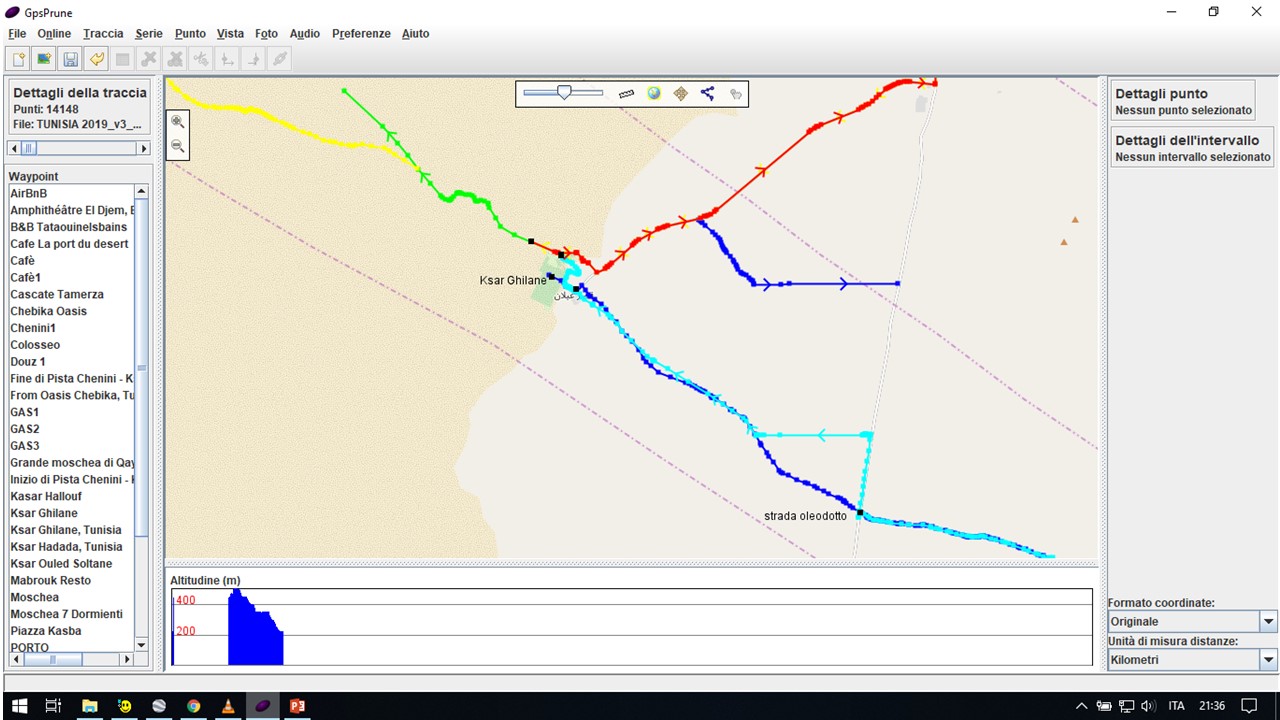Click the Add photos toolbar icon
This screenshot has width=1280, height=720.
click(45, 59)
